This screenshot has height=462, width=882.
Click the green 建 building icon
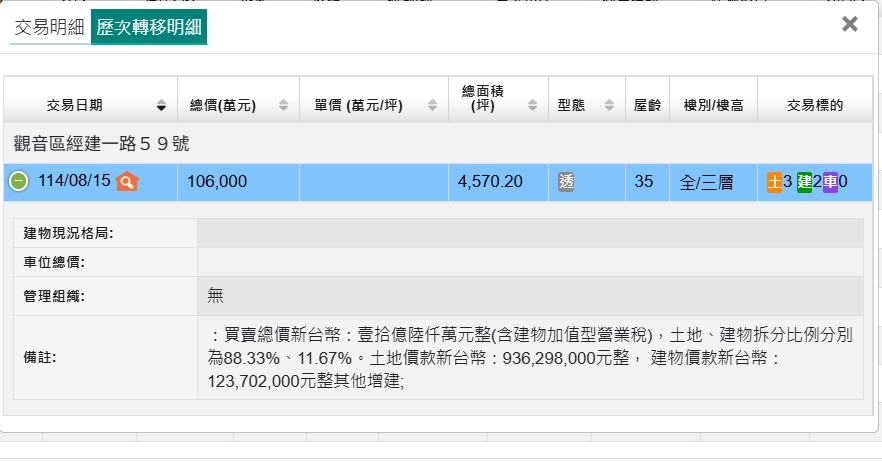click(x=804, y=182)
